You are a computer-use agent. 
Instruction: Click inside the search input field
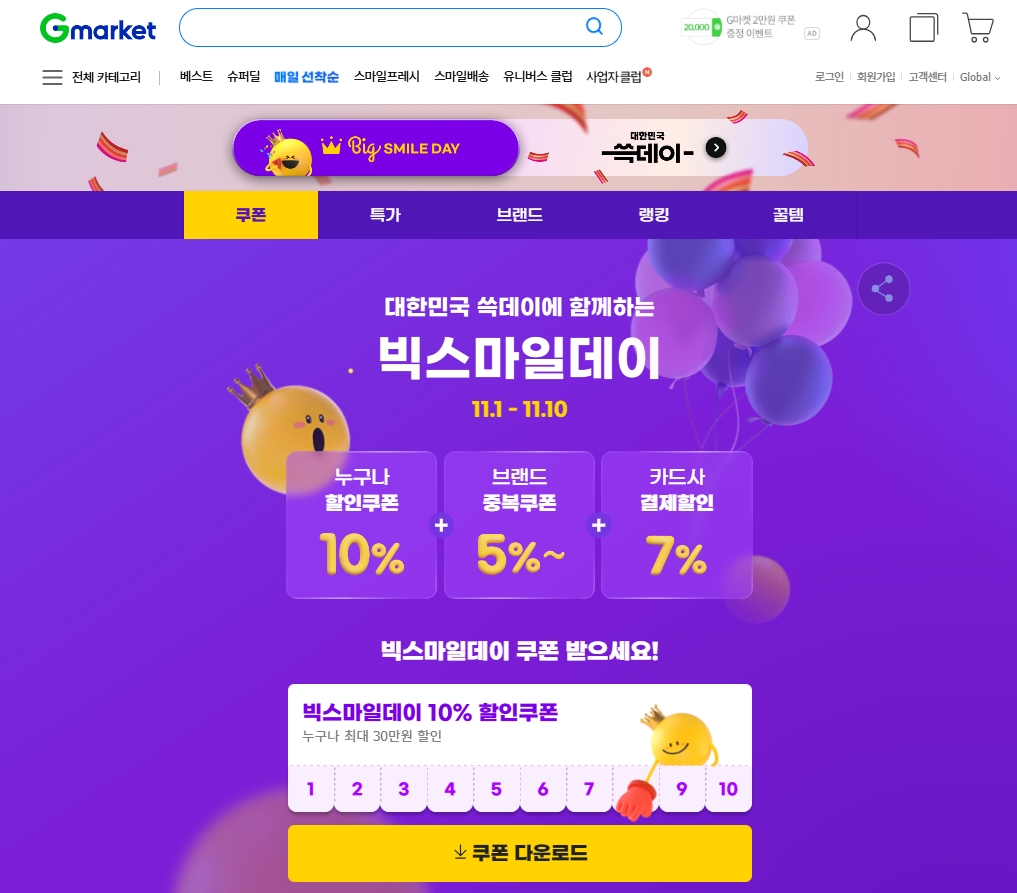click(x=383, y=27)
